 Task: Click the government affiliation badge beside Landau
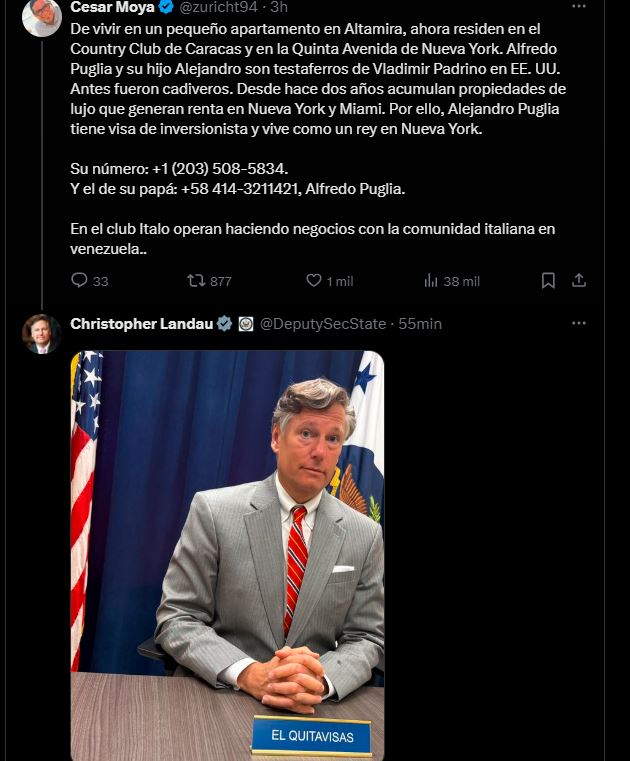pyautogui.click(x=246, y=323)
